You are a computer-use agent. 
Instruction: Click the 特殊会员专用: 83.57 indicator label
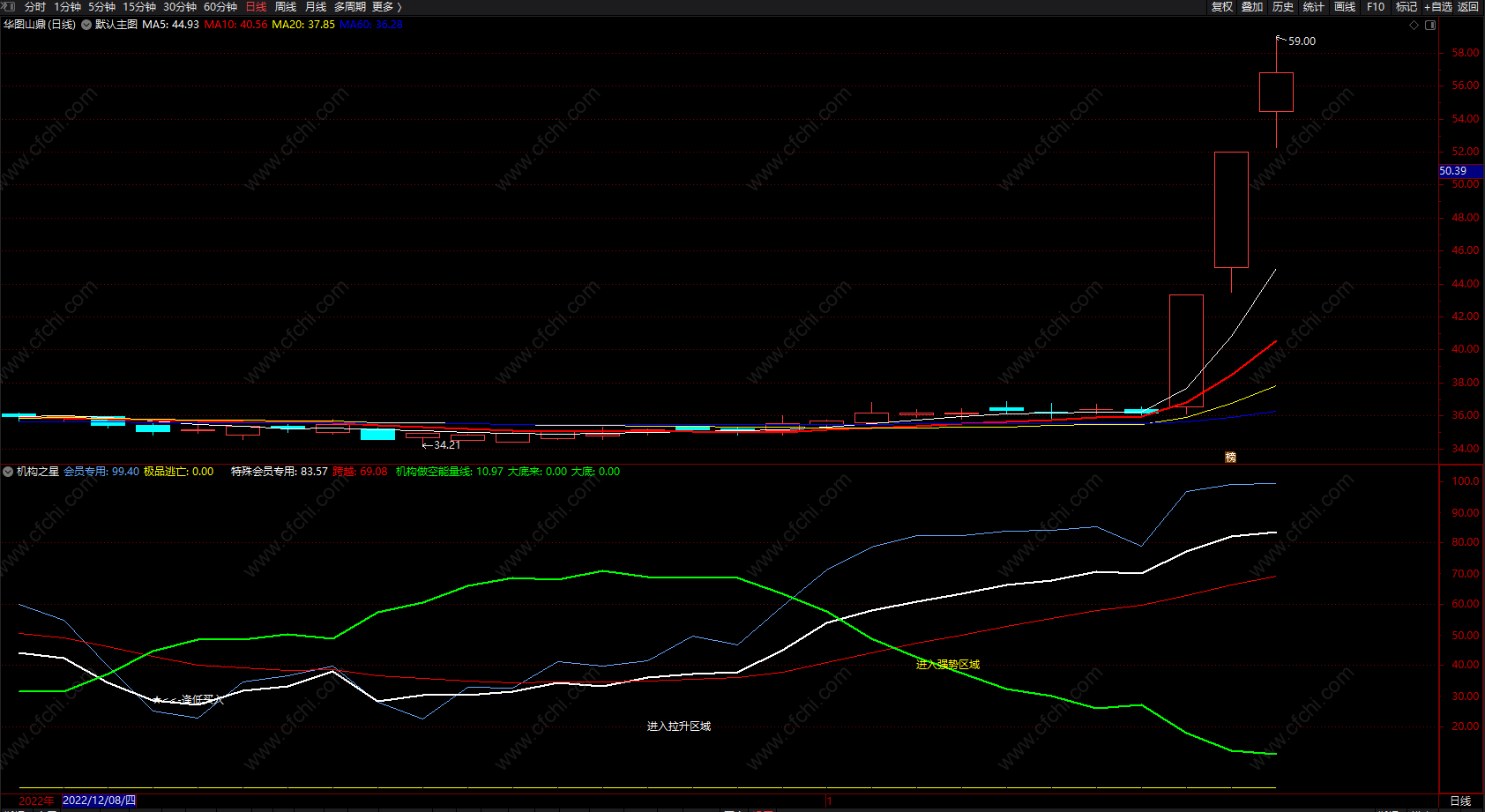[x=280, y=472]
